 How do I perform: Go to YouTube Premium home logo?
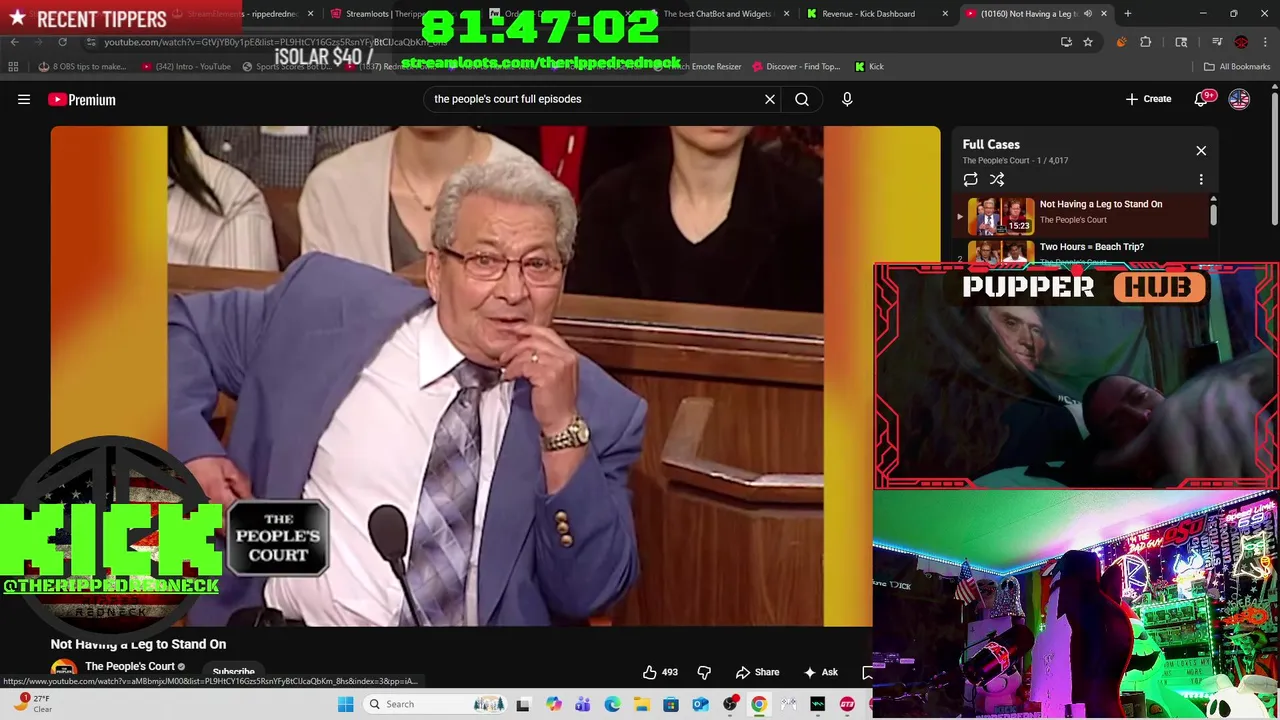(81, 99)
